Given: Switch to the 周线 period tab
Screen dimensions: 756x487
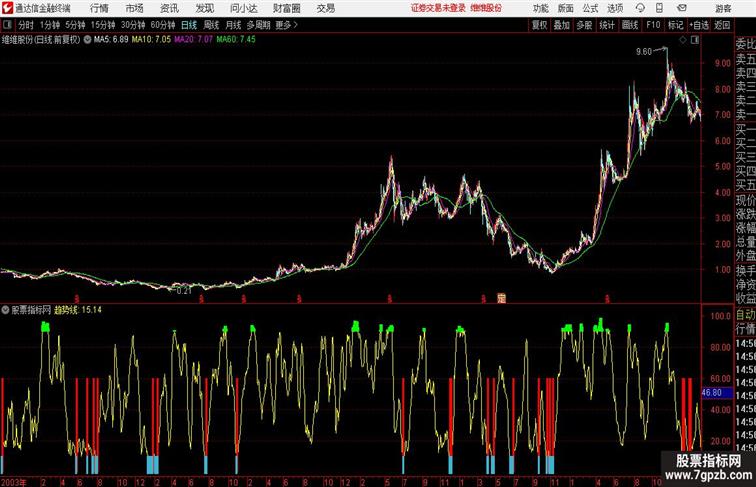Looking at the screenshot, I should click(211, 25).
